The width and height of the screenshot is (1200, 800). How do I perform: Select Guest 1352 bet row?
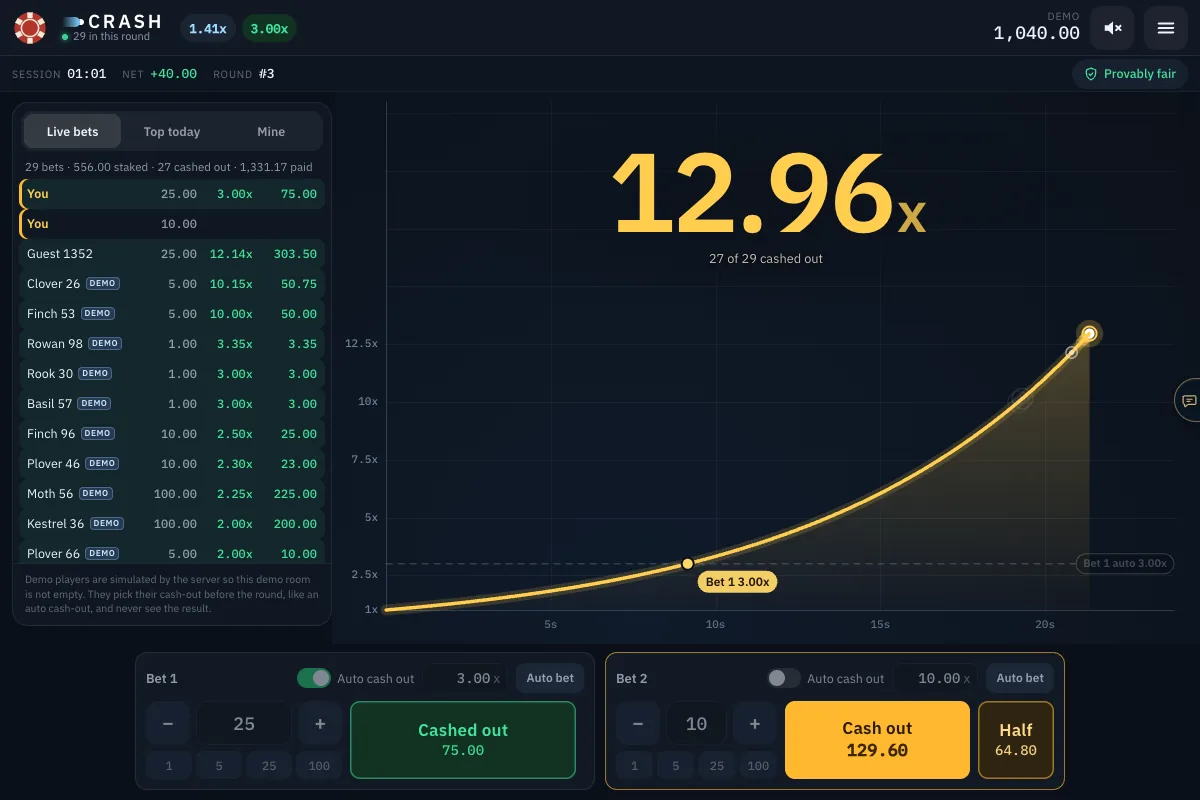coord(172,254)
